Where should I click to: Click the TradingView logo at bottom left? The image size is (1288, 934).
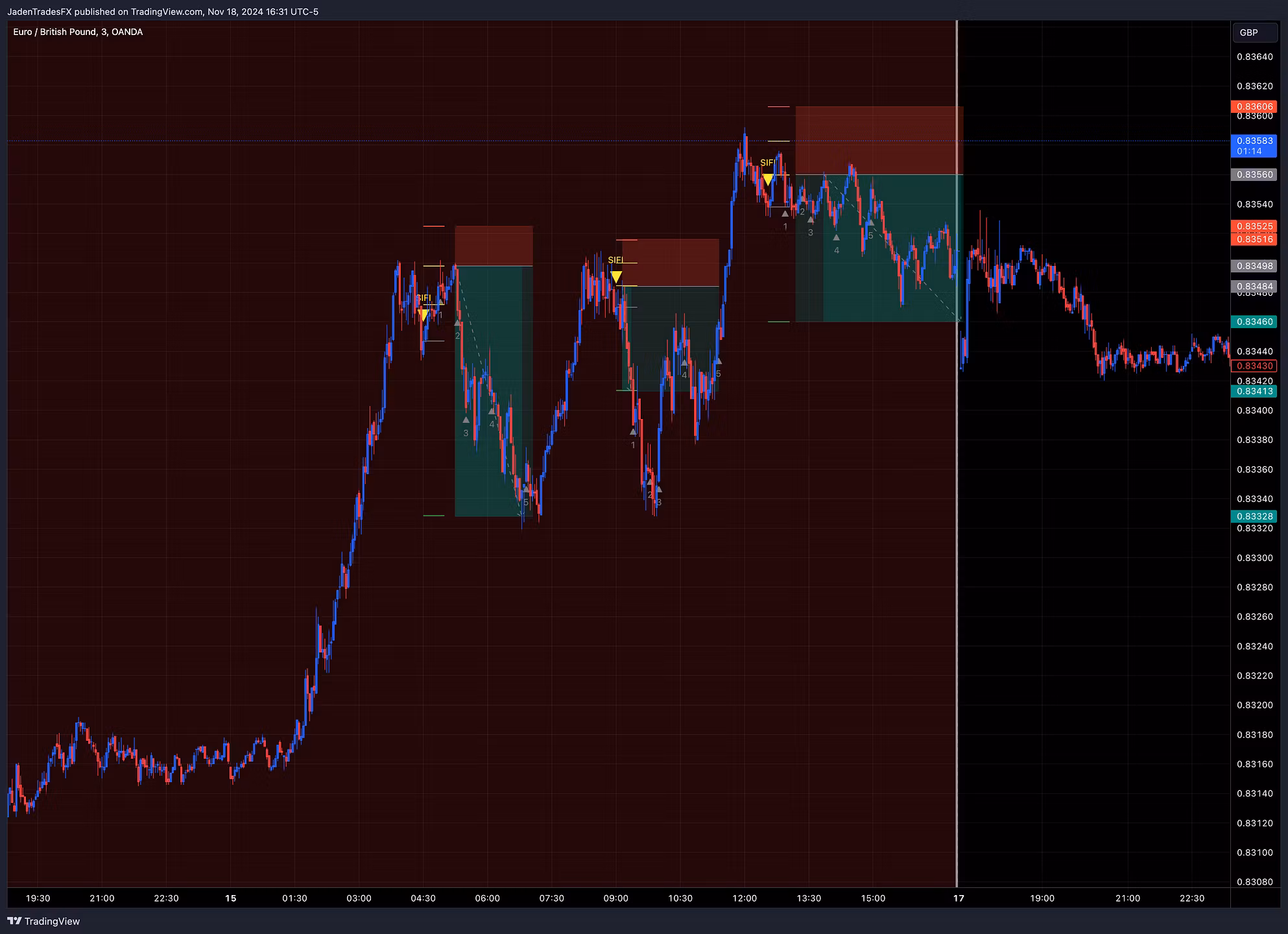[43, 921]
